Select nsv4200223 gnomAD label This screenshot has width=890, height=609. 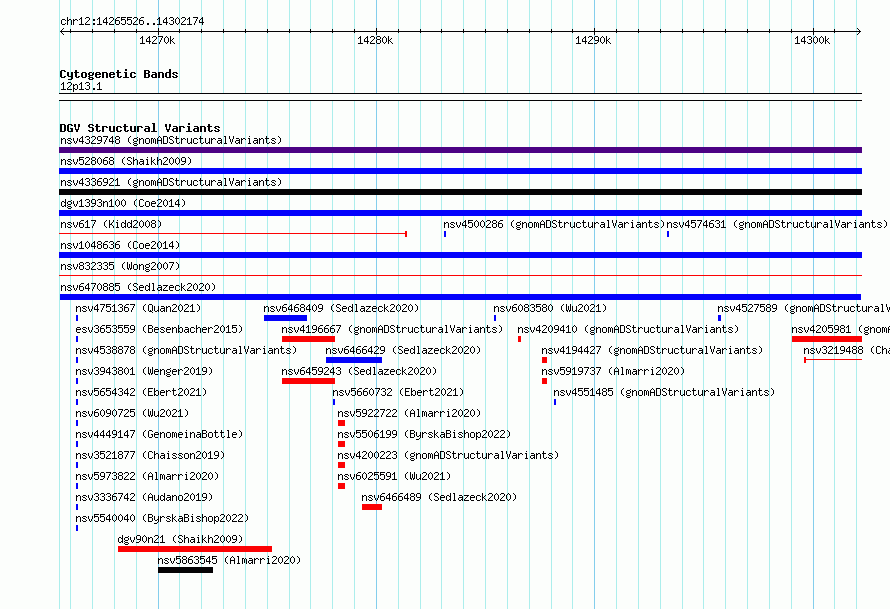[x=448, y=455]
